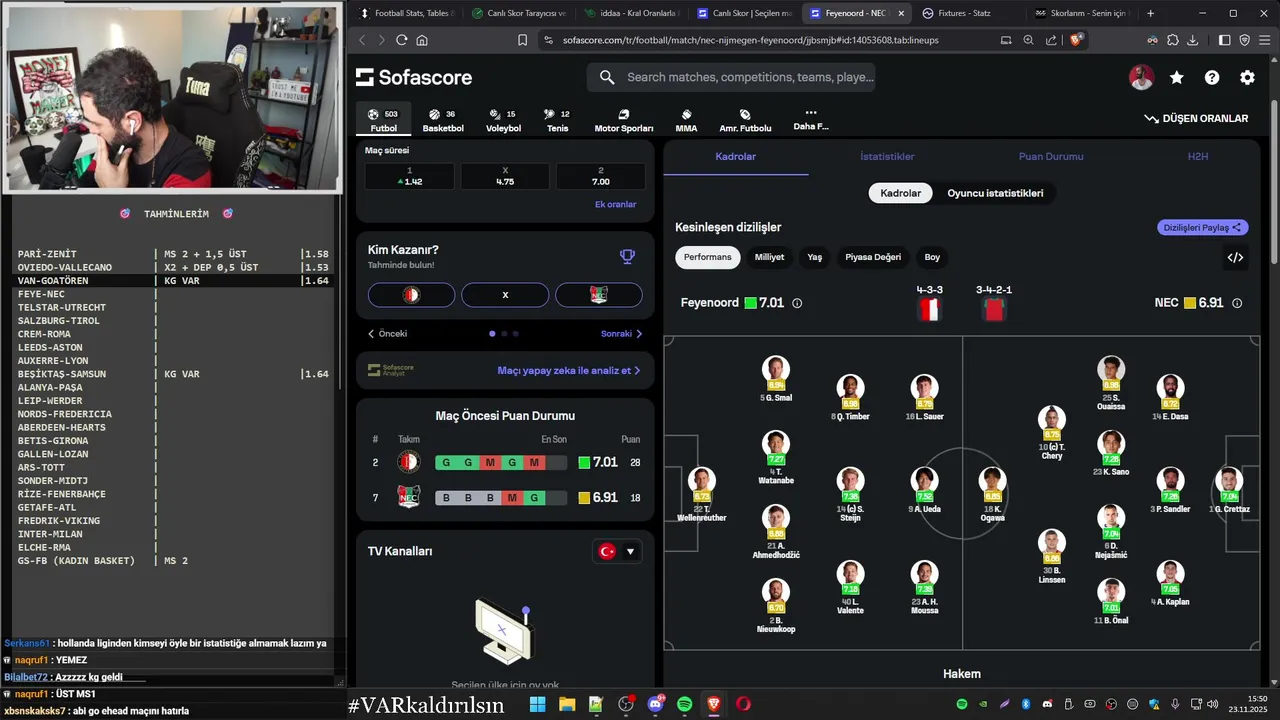Bookmark this page in address bar
This screenshot has height=720, width=1280.
[522, 40]
